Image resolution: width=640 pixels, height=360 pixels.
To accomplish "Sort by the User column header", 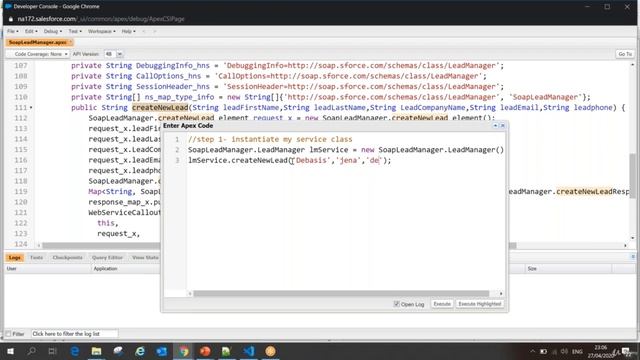I will point(47,269).
